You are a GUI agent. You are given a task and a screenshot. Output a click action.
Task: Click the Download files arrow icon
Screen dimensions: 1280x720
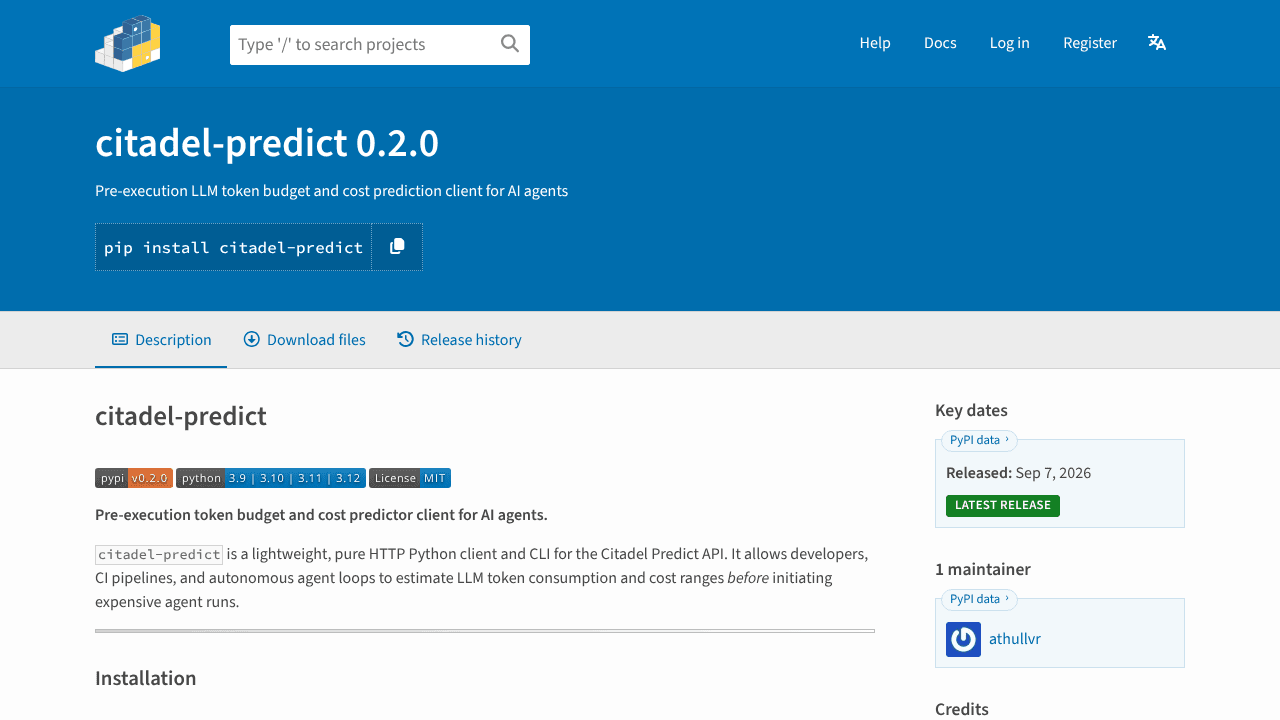(252, 340)
